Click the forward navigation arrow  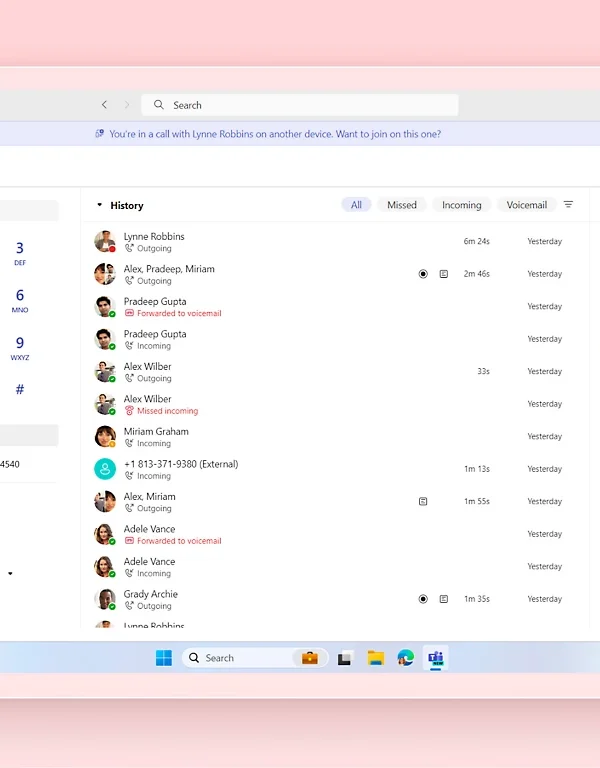pyautogui.click(x=127, y=105)
